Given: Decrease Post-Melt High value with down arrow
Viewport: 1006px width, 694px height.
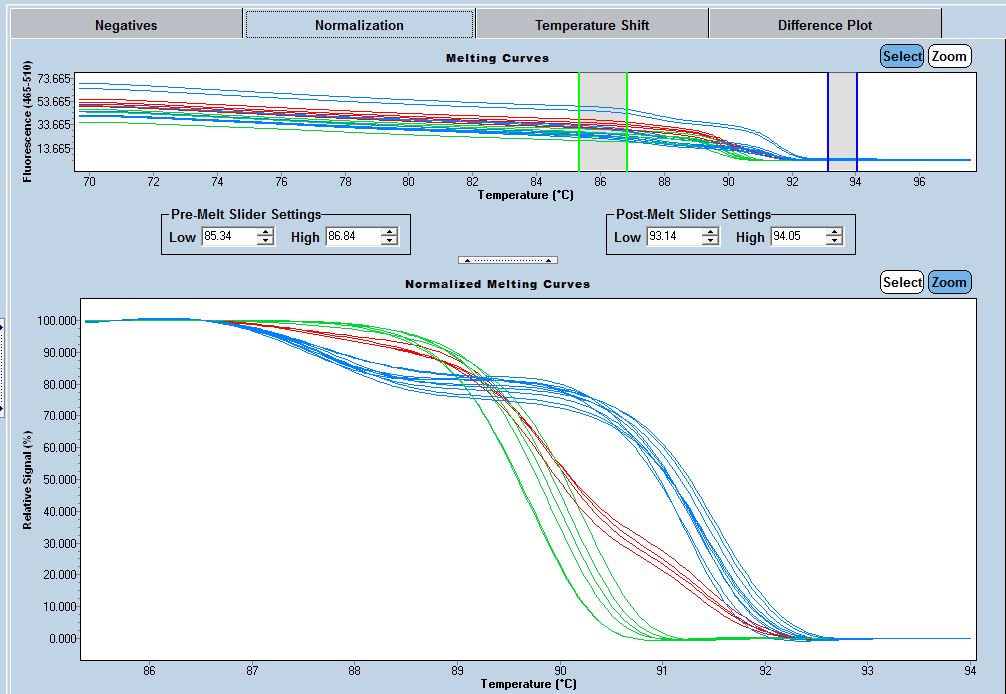Looking at the screenshot, I should (834, 241).
